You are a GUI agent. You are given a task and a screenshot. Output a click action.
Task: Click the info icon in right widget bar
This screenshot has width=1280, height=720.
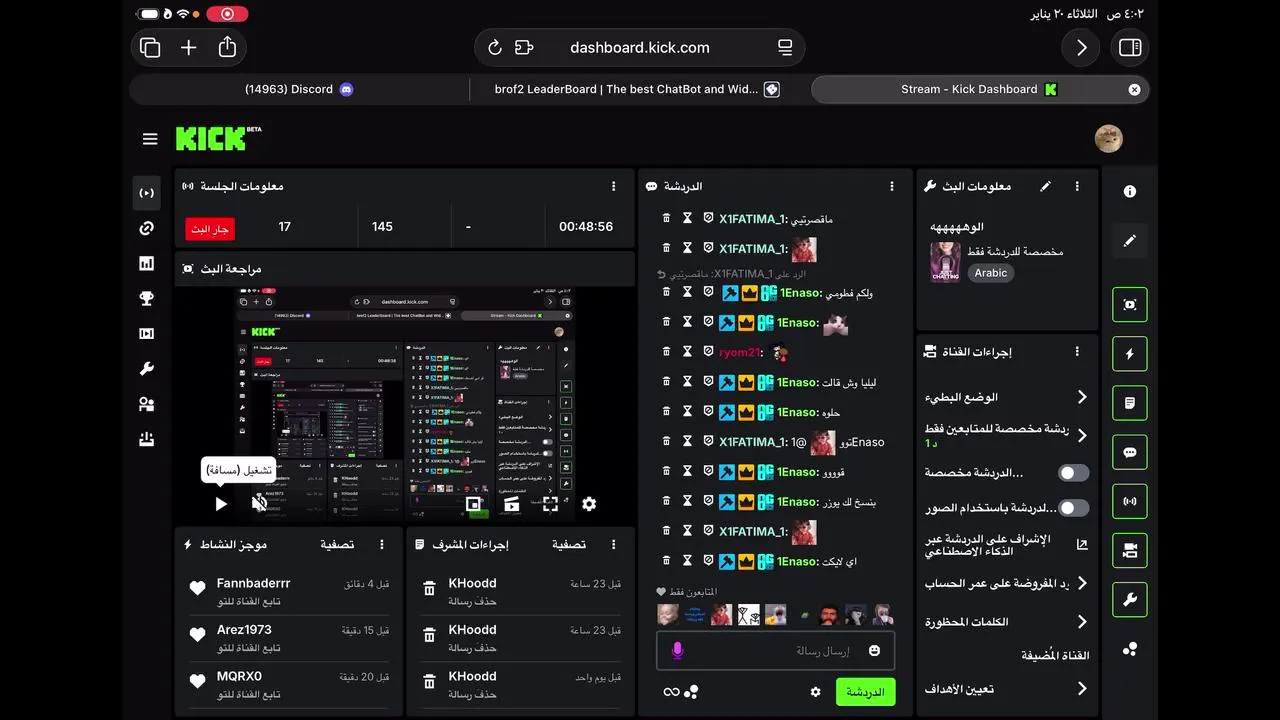point(1130,191)
